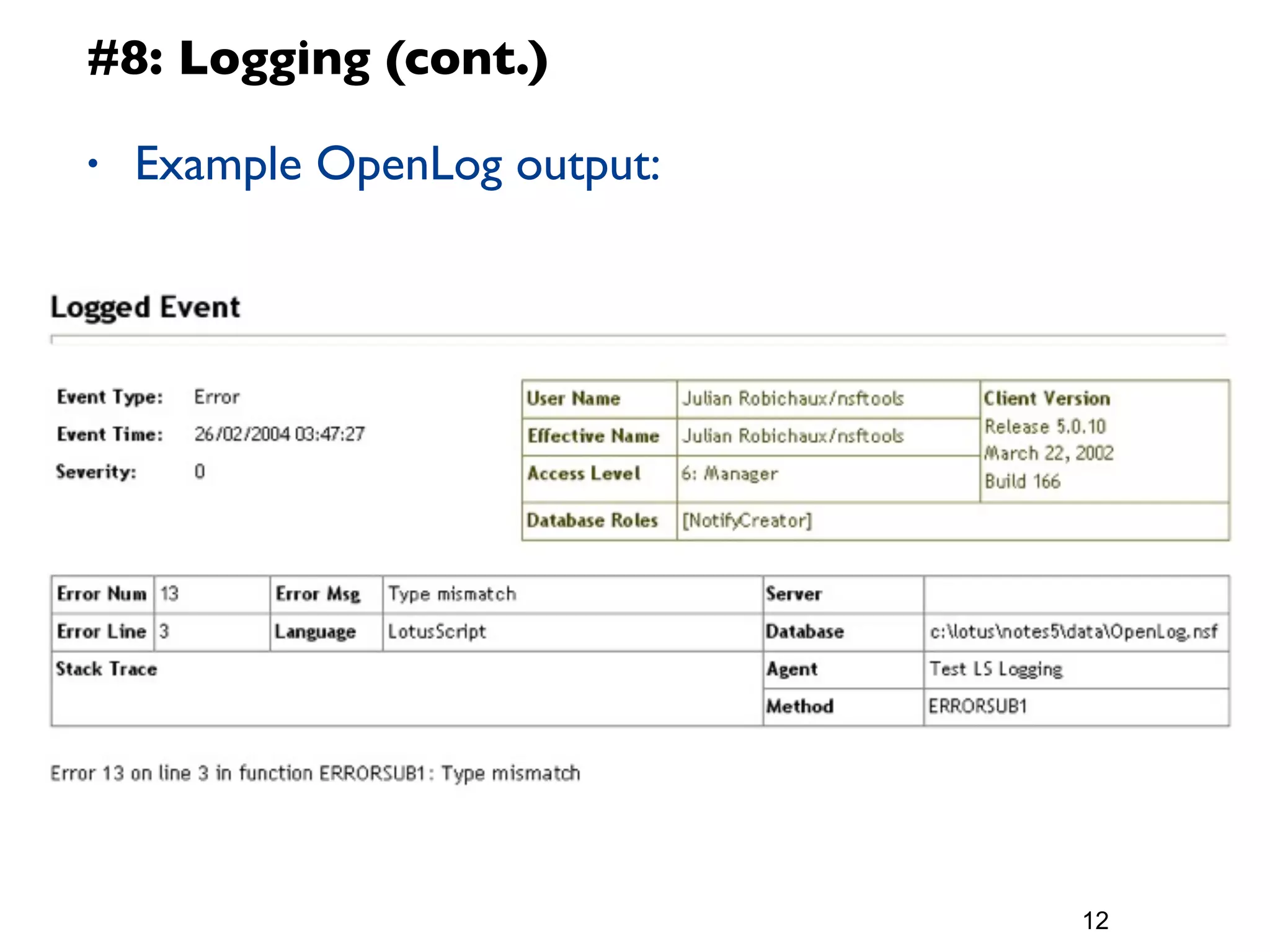Click the 'Logged Event' heading
Viewport: 1270px width, 952px height.
point(145,308)
